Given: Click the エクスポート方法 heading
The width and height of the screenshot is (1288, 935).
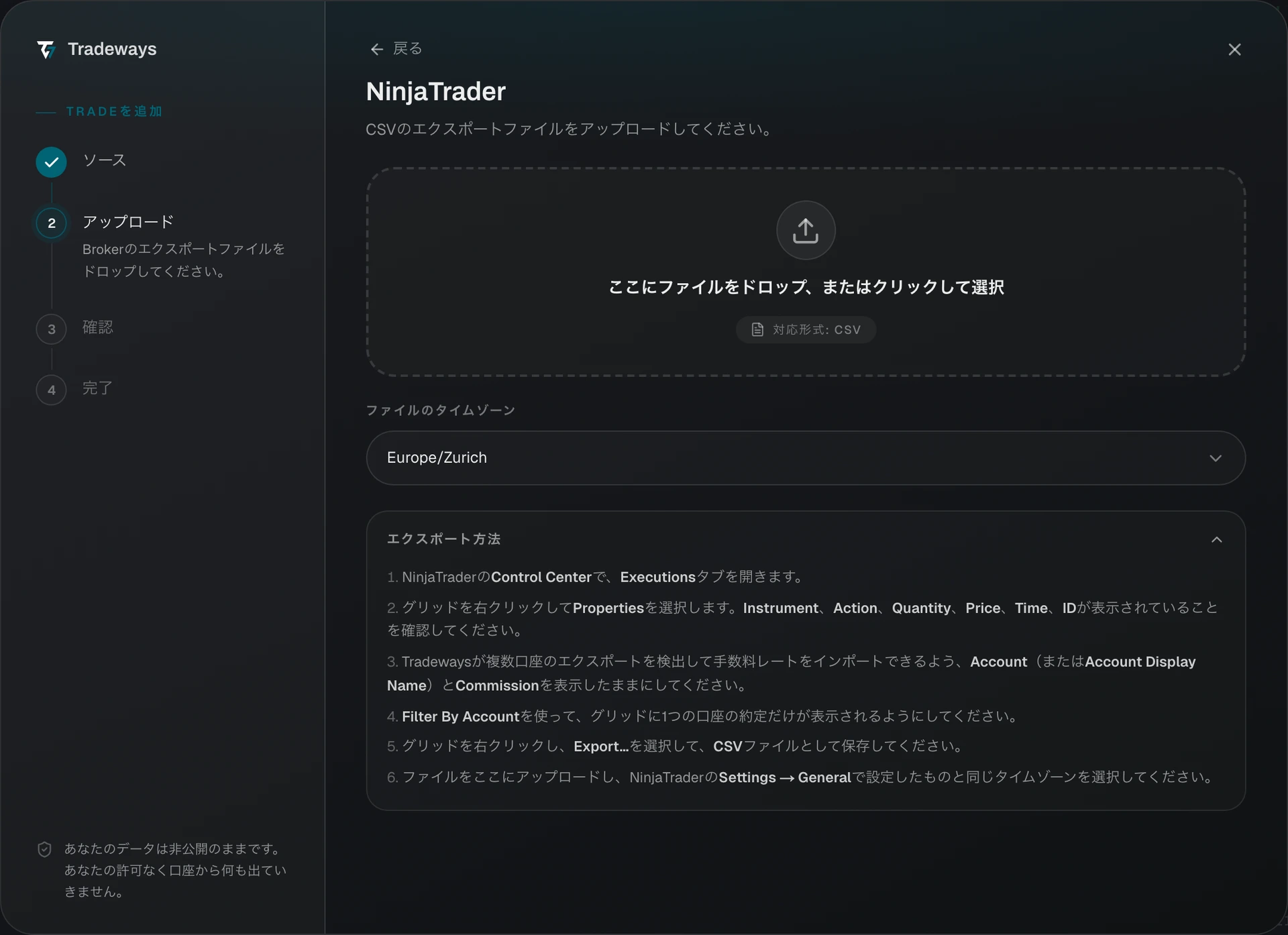Looking at the screenshot, I should (443, 539).
